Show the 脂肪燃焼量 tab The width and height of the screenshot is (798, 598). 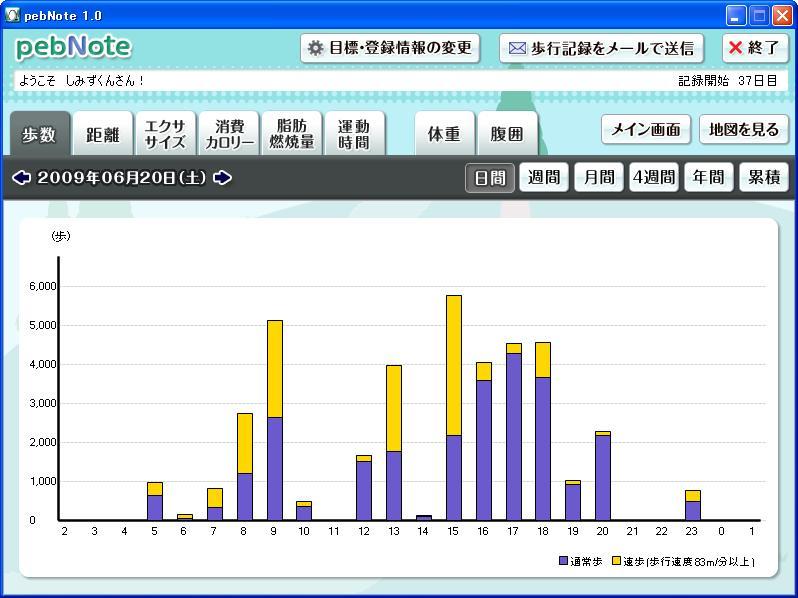coord(292,134)
